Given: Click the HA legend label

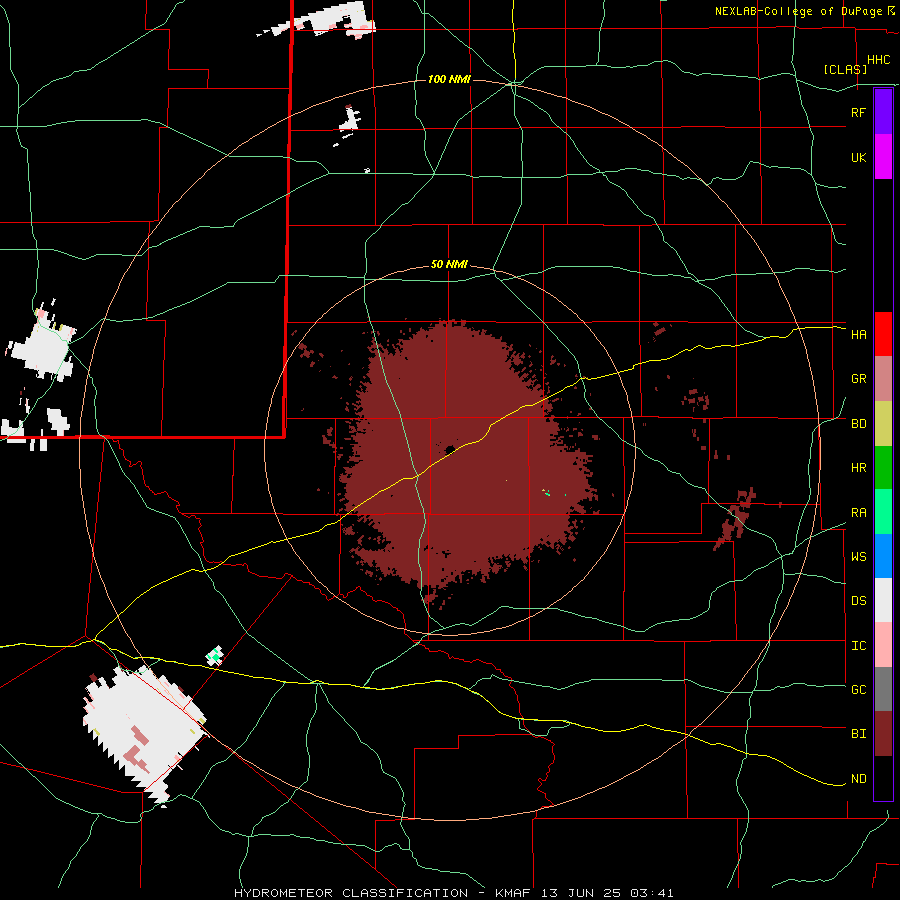Looking at the screenshot, I should pos(858,335).
